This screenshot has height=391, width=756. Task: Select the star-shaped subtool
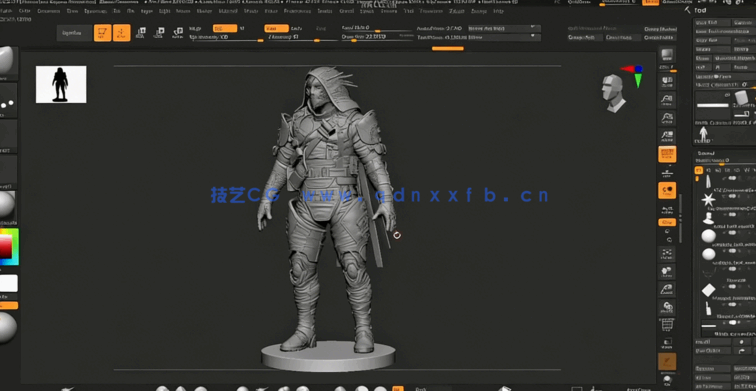pyautogui.click(x=708, y=200)
